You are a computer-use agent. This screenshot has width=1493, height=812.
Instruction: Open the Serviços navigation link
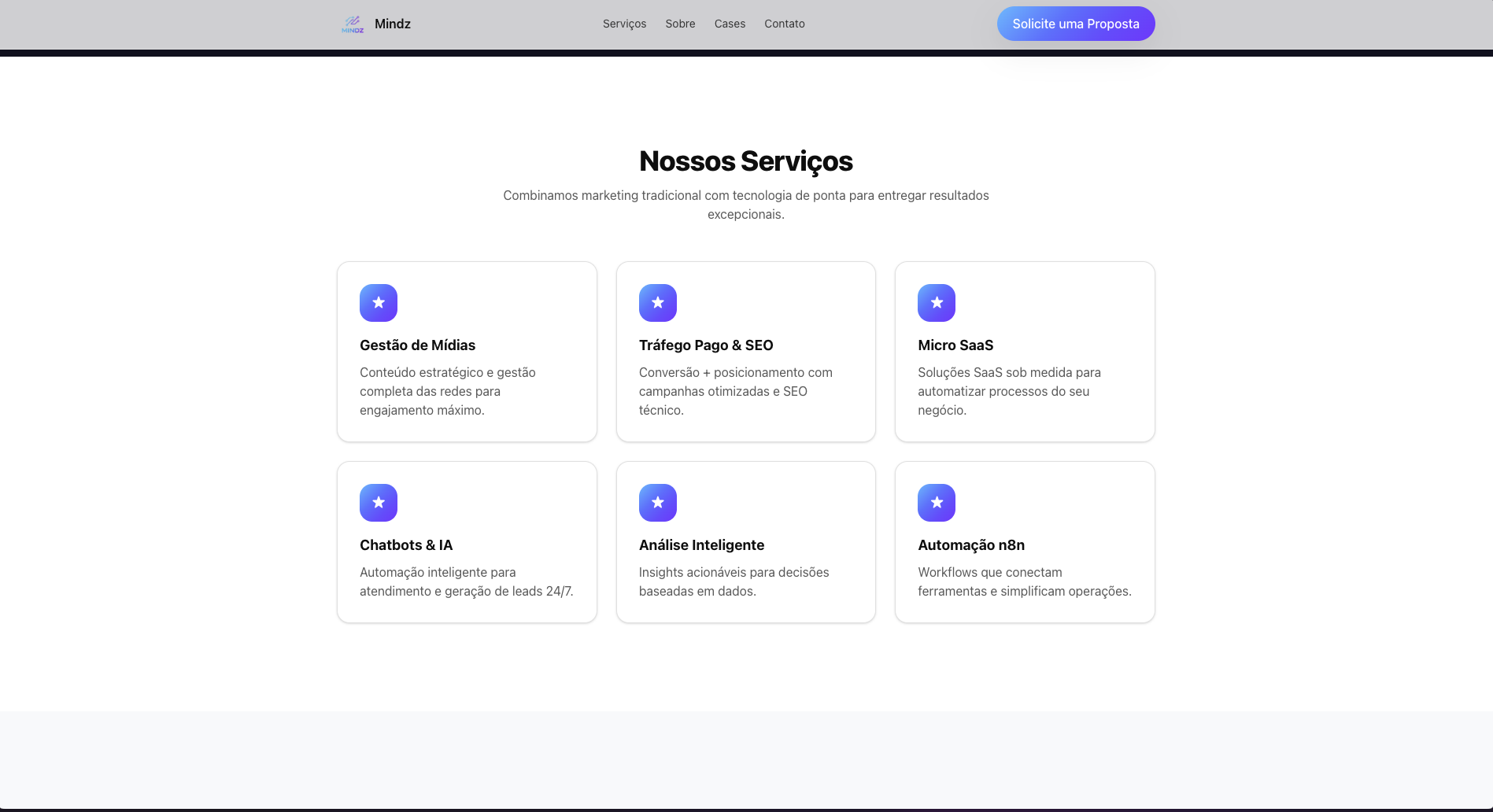(x=625, y=24)
